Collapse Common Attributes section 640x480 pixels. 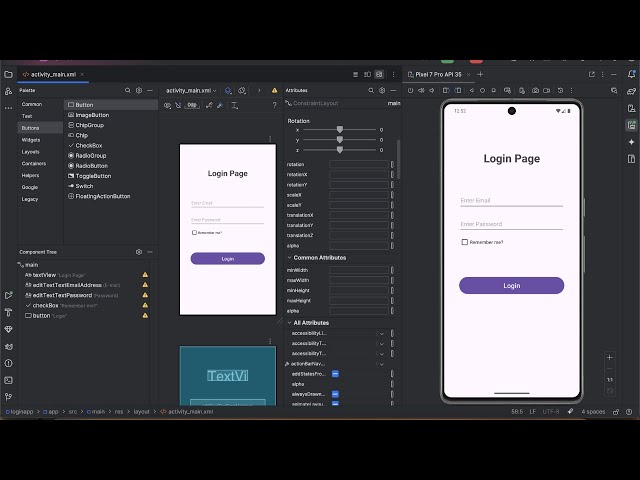(x=289, y=258)
